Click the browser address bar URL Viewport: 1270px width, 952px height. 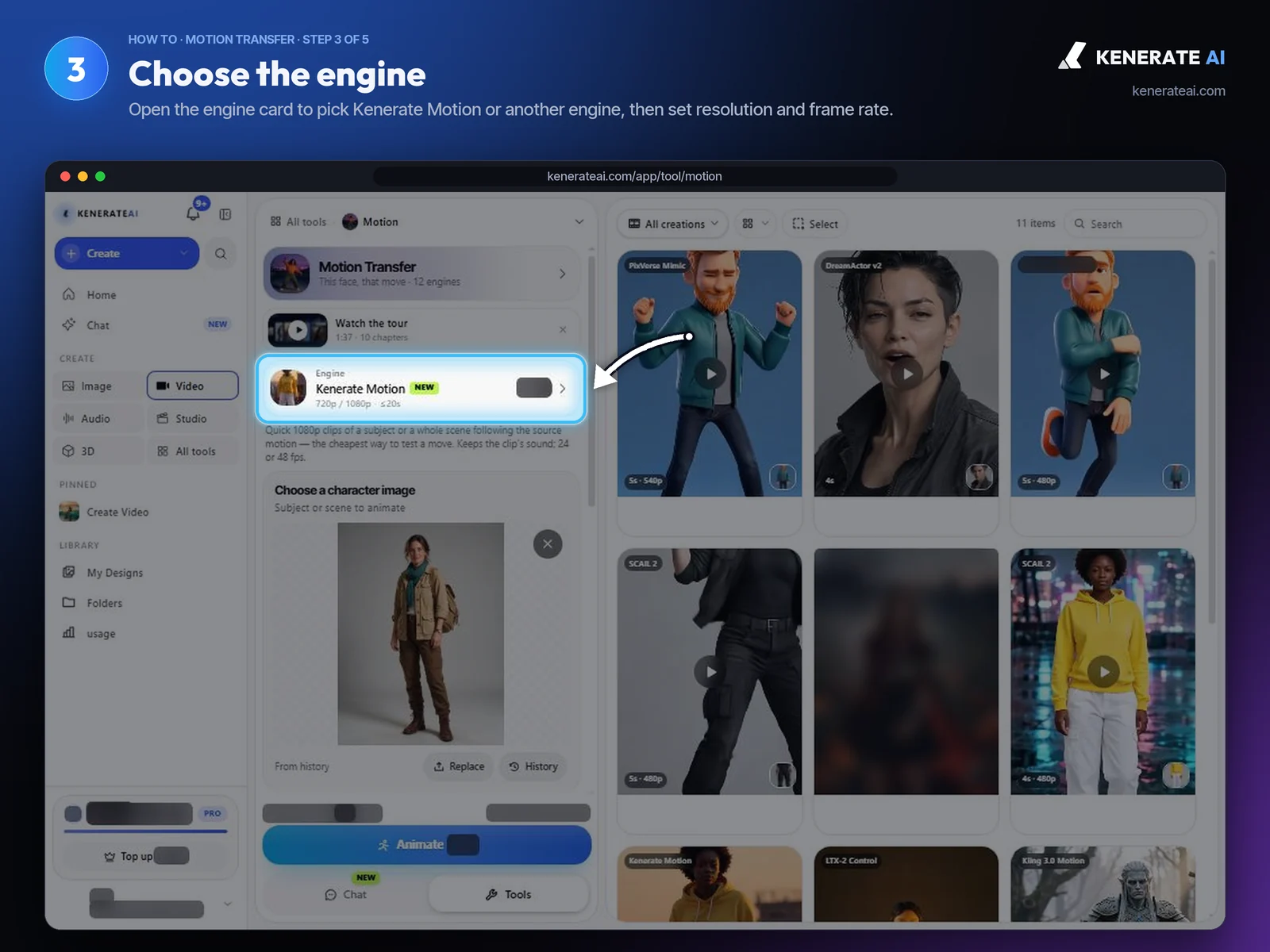click(x=634, y=176)
